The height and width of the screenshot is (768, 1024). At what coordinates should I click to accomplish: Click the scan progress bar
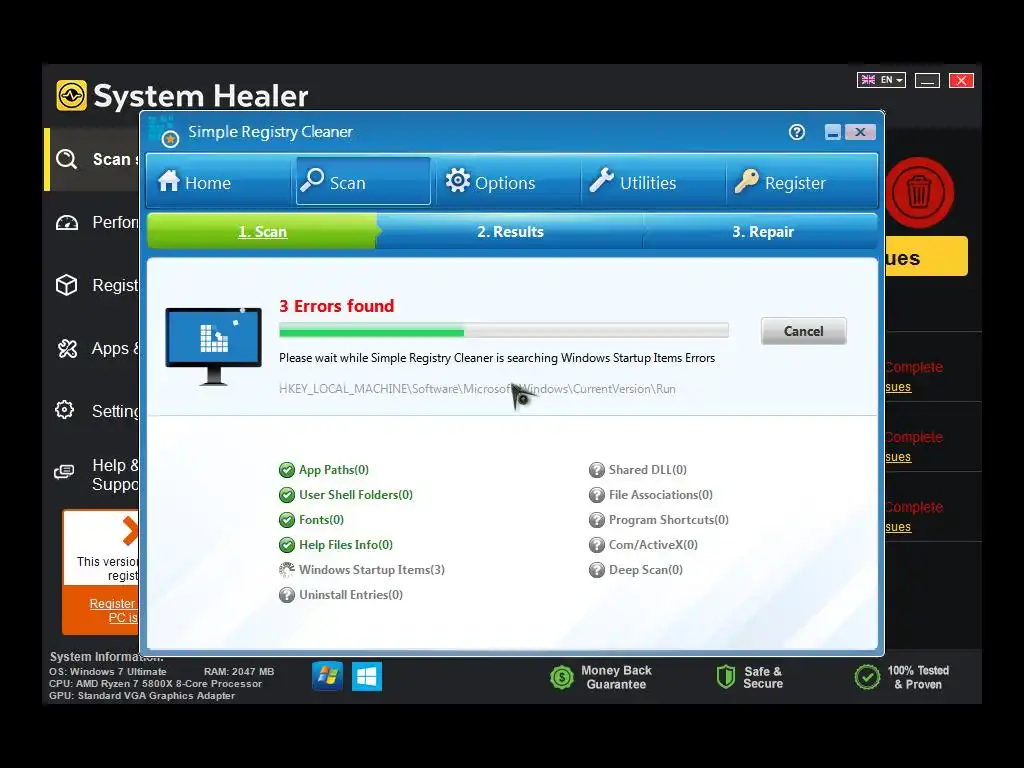click(x=504, y=331)
